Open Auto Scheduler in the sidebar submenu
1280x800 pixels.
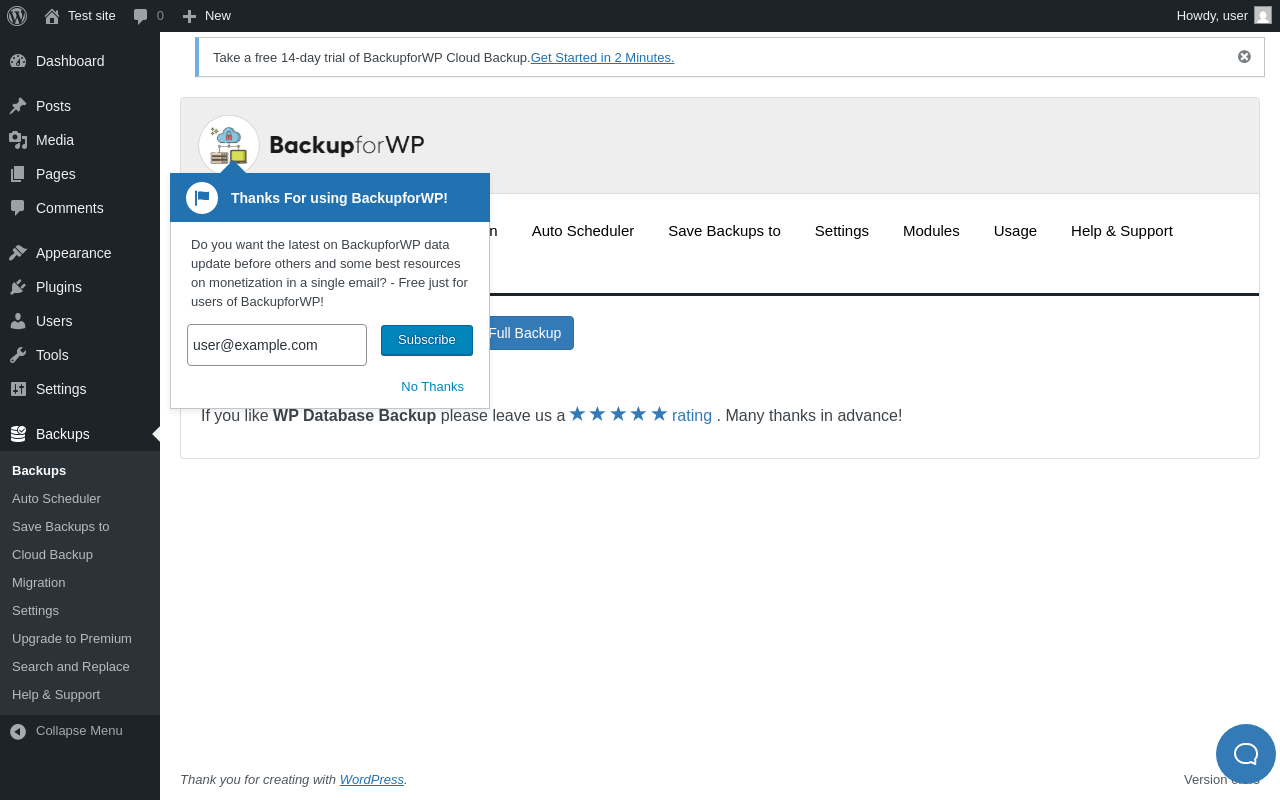56,499
